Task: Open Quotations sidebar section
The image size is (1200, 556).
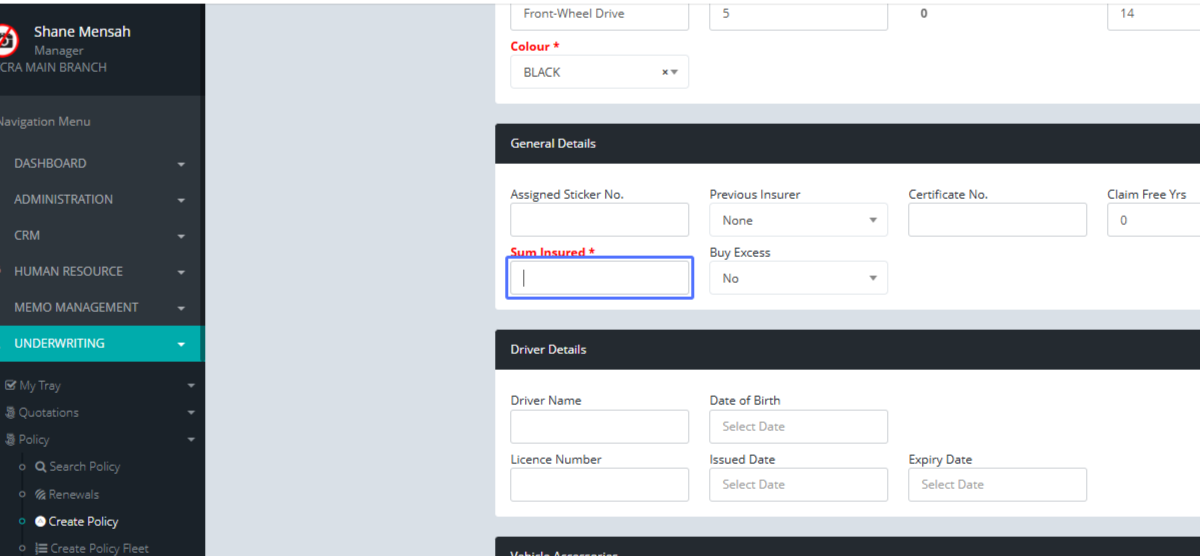Action: 48,412
